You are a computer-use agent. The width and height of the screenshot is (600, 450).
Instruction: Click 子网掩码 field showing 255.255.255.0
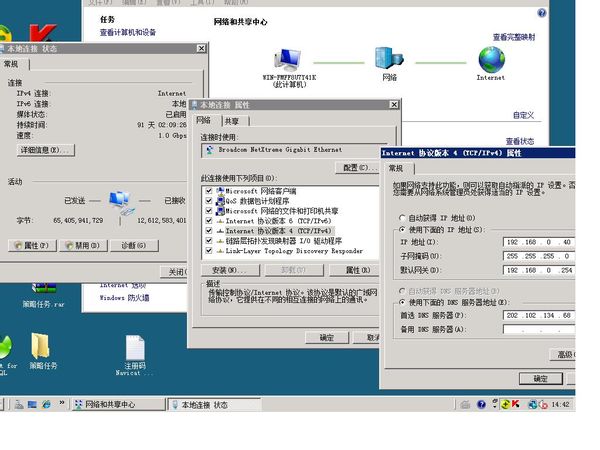(539, 256)
